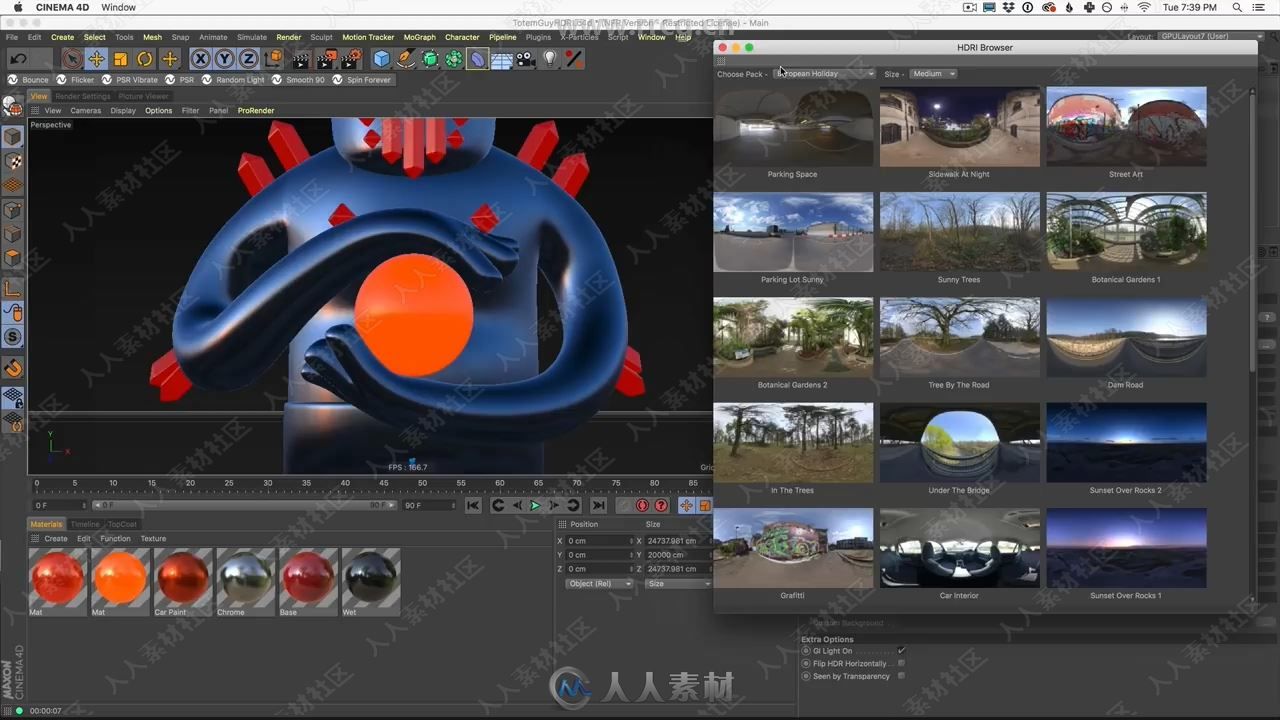The image size is (1280, 720).
Task: Activate the Rotate tool
Action: (145, 59)
